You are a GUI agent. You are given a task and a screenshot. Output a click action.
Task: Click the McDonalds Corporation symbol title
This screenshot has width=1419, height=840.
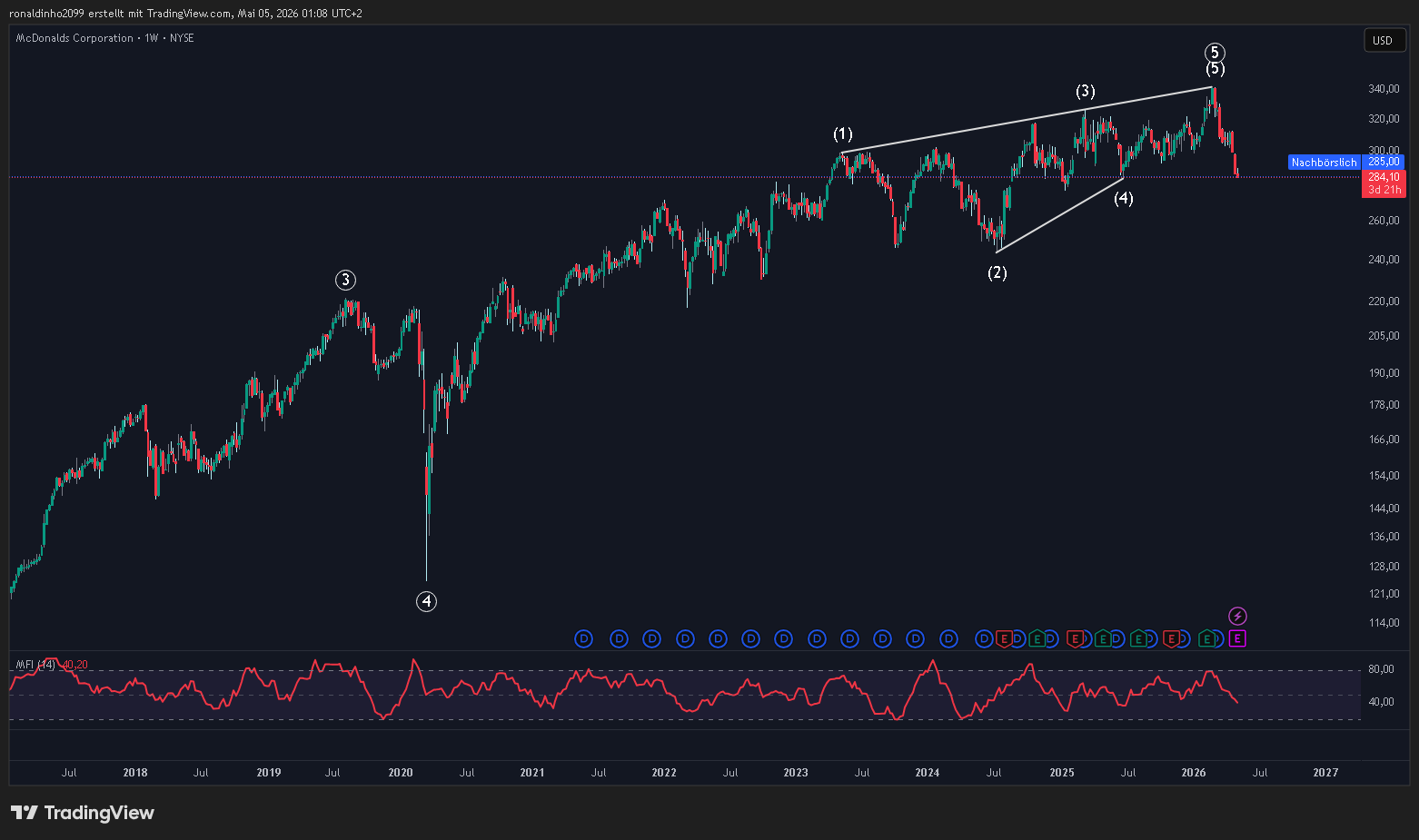(x=74, y=38)
